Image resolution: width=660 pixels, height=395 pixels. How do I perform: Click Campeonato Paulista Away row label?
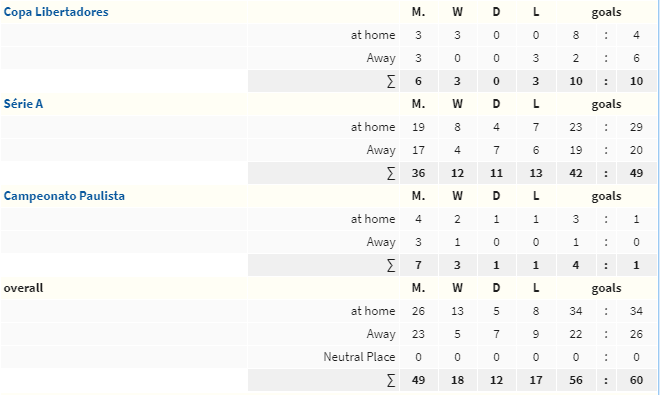pos(381,242)
